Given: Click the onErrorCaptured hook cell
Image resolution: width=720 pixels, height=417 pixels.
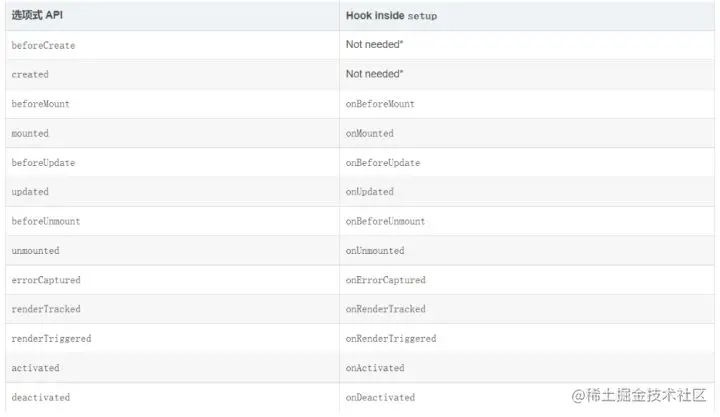Looking at the screenshot, I should point(527,280).
